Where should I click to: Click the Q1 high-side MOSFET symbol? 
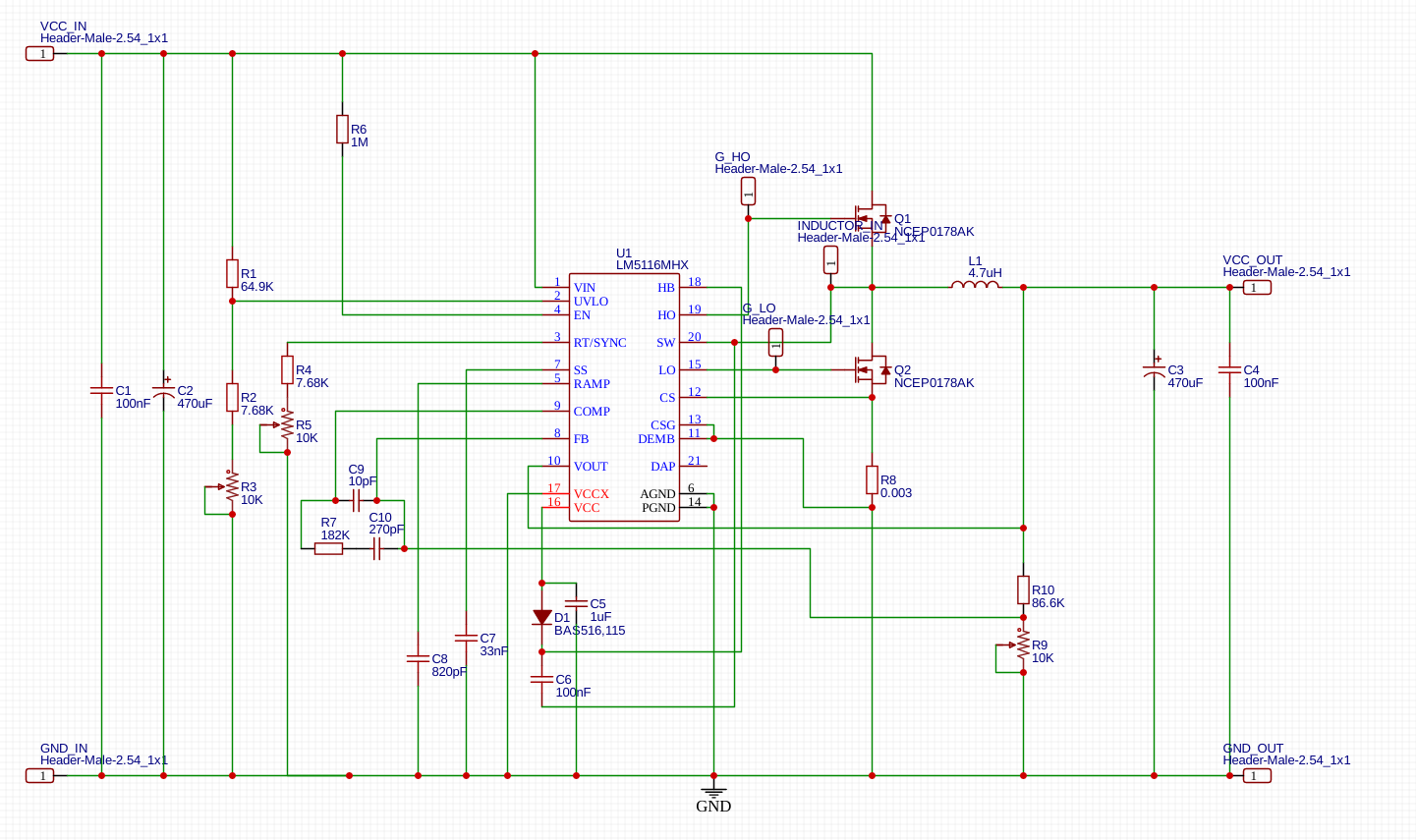[871, 218]
